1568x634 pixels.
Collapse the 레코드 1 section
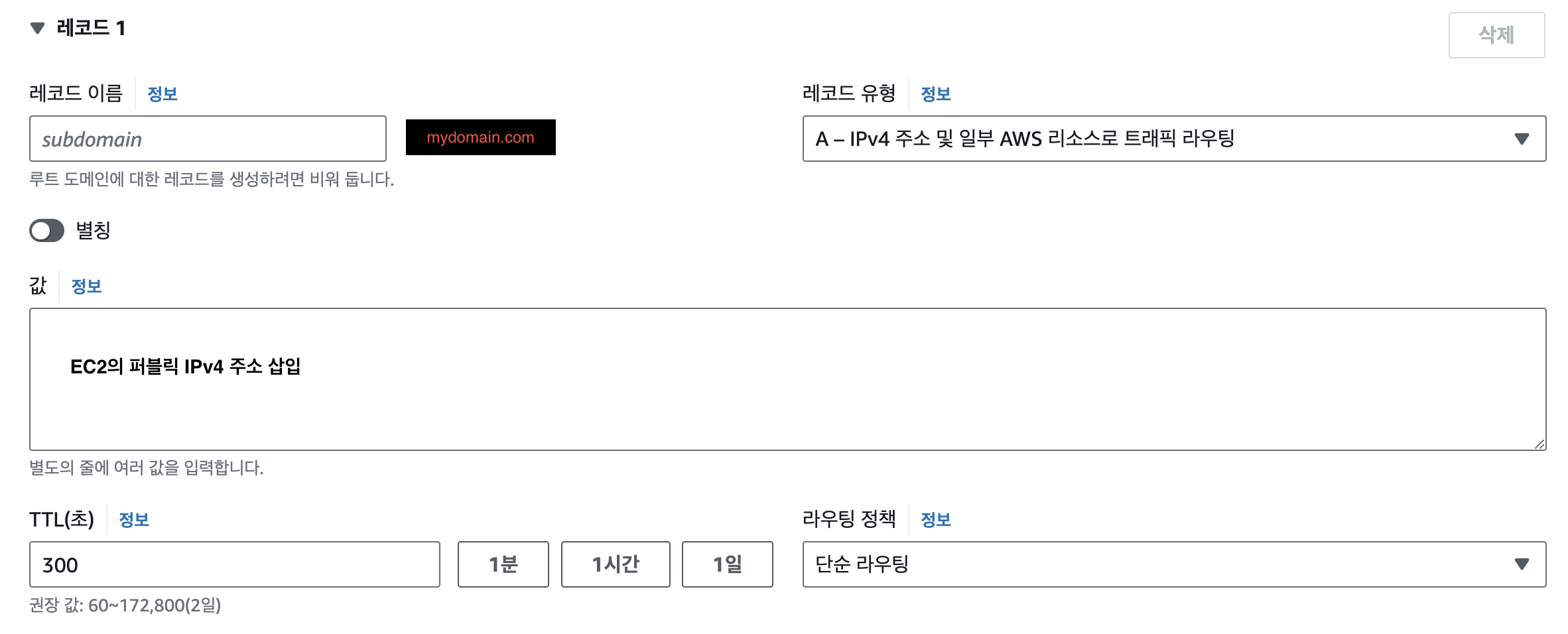point(38,28)
